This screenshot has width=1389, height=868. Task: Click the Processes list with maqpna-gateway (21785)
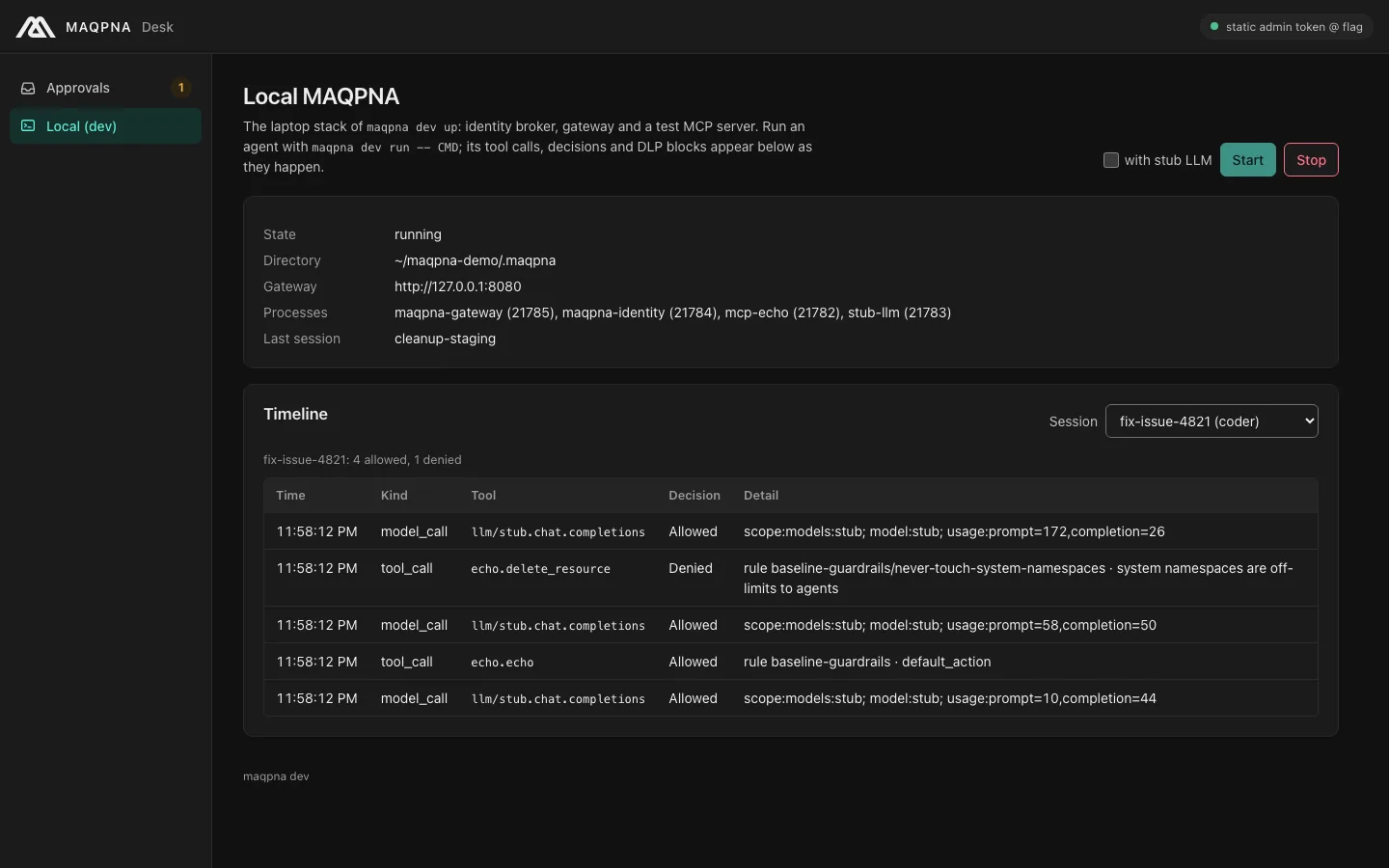672,312
